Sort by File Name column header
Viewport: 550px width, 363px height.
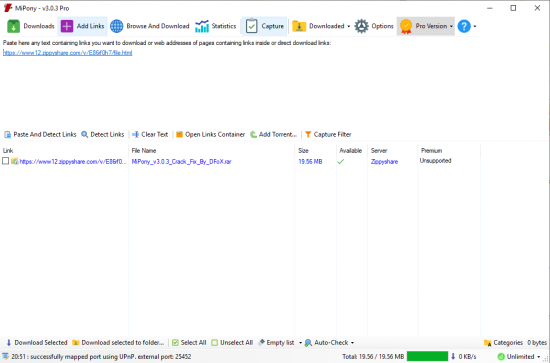tap(144, 151)
